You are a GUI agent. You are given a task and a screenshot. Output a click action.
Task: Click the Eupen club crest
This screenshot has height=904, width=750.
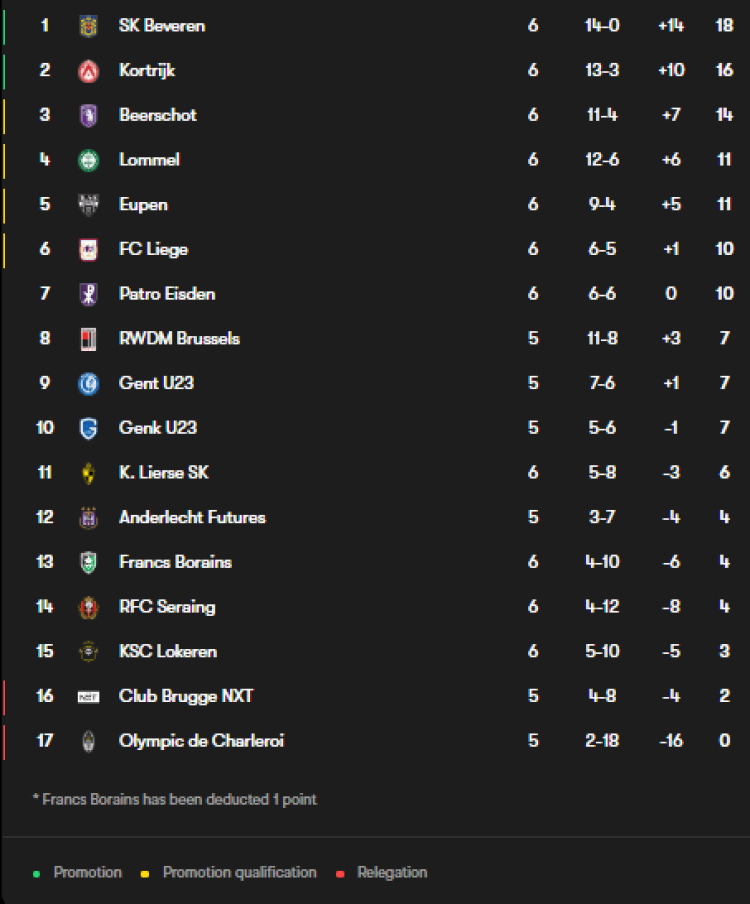point(88,205)
